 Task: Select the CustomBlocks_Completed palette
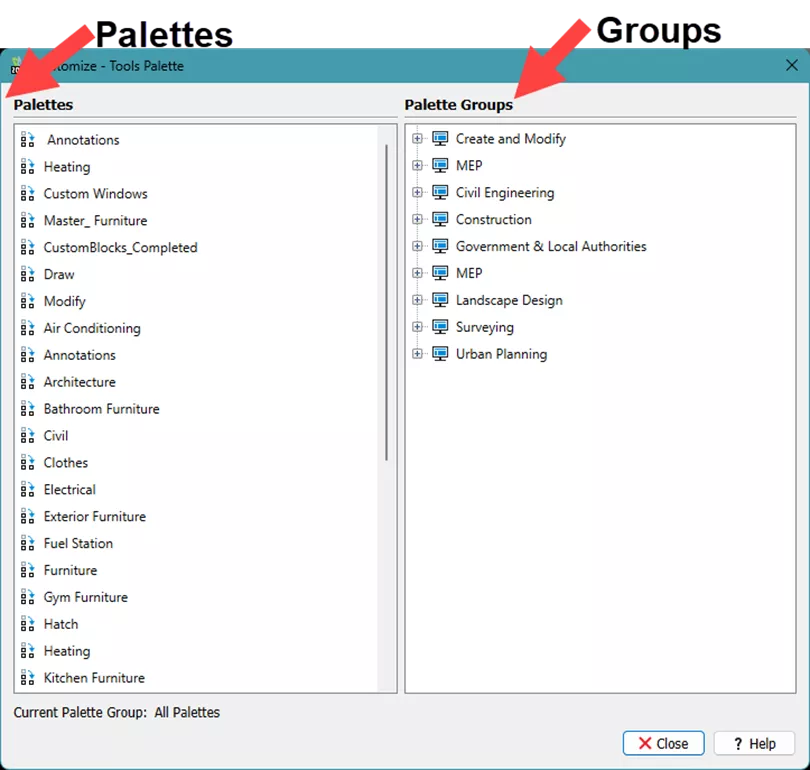tap(120, 248)
